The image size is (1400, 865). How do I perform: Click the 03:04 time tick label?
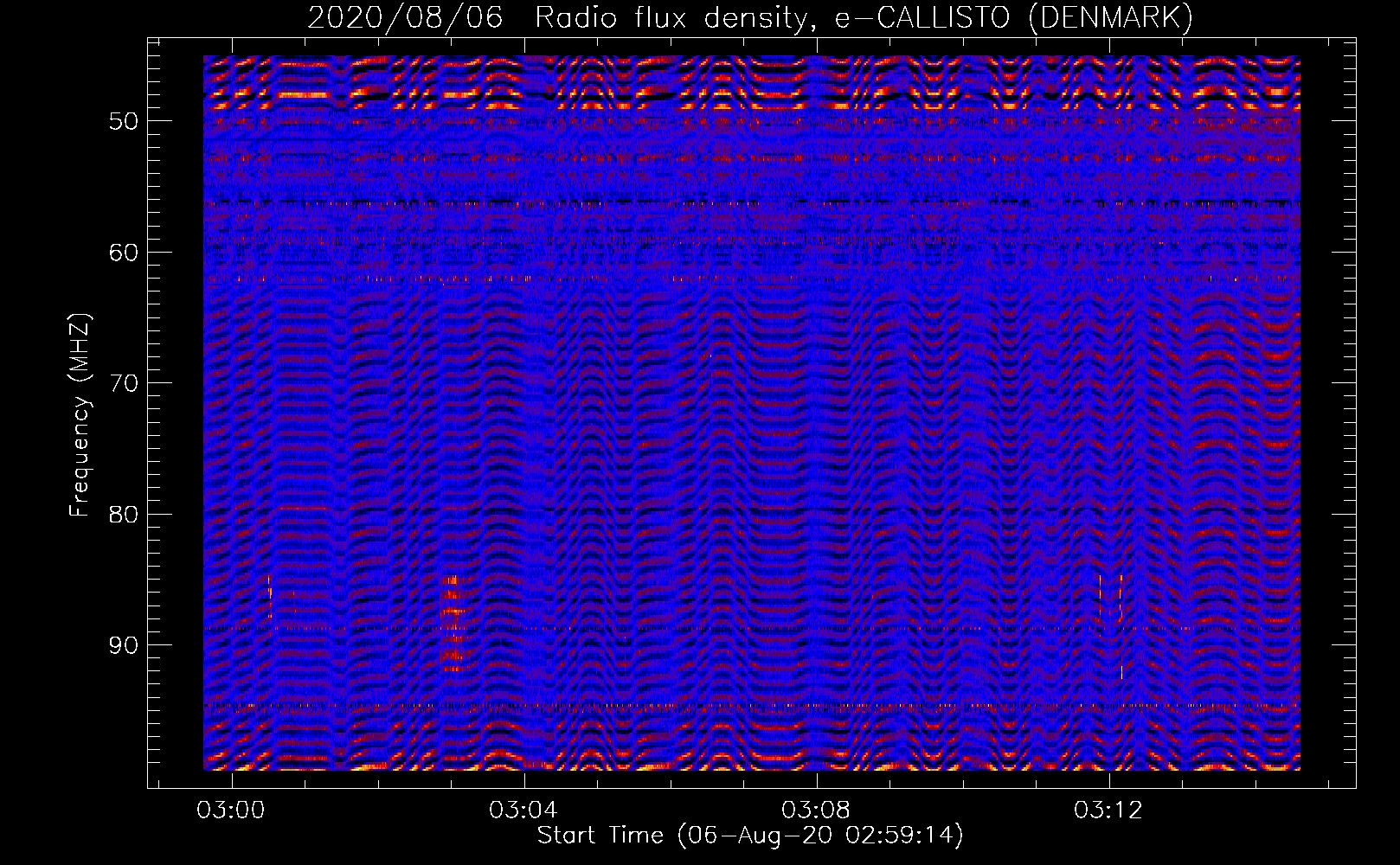pos(523,811)
